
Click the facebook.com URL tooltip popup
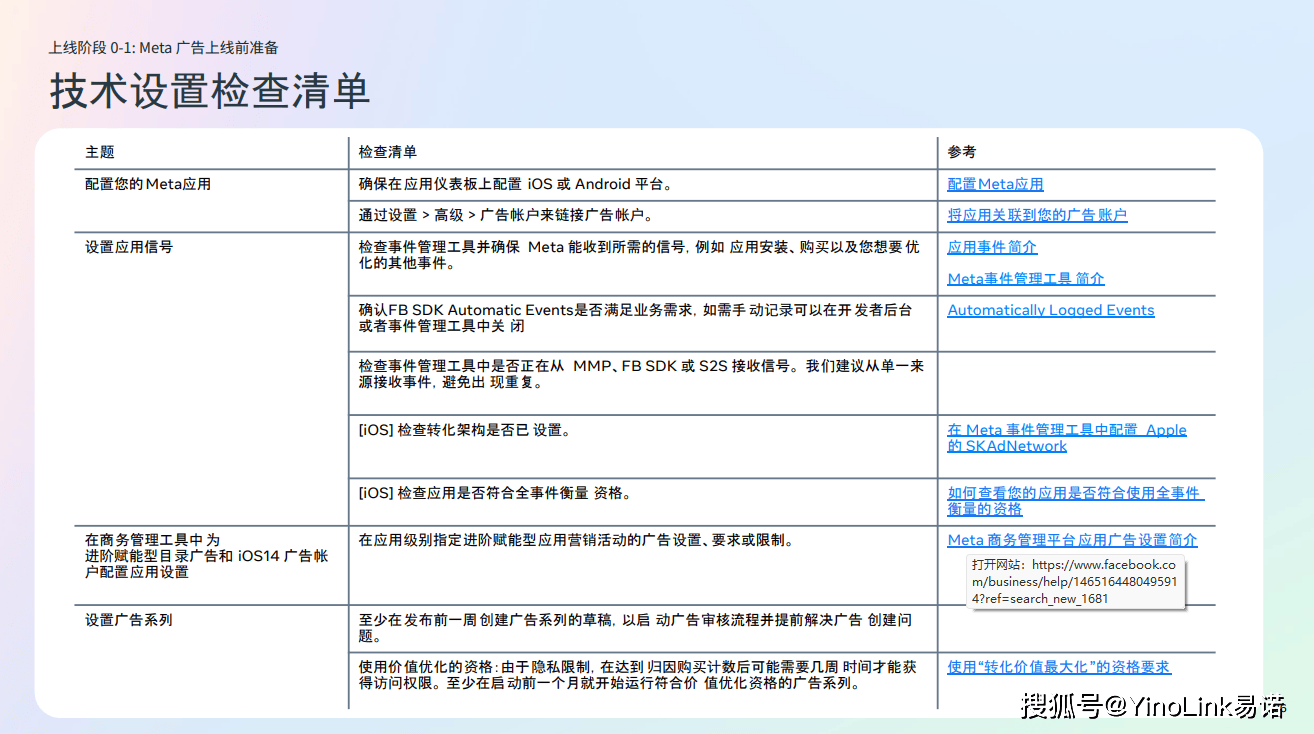[1075, 581]
